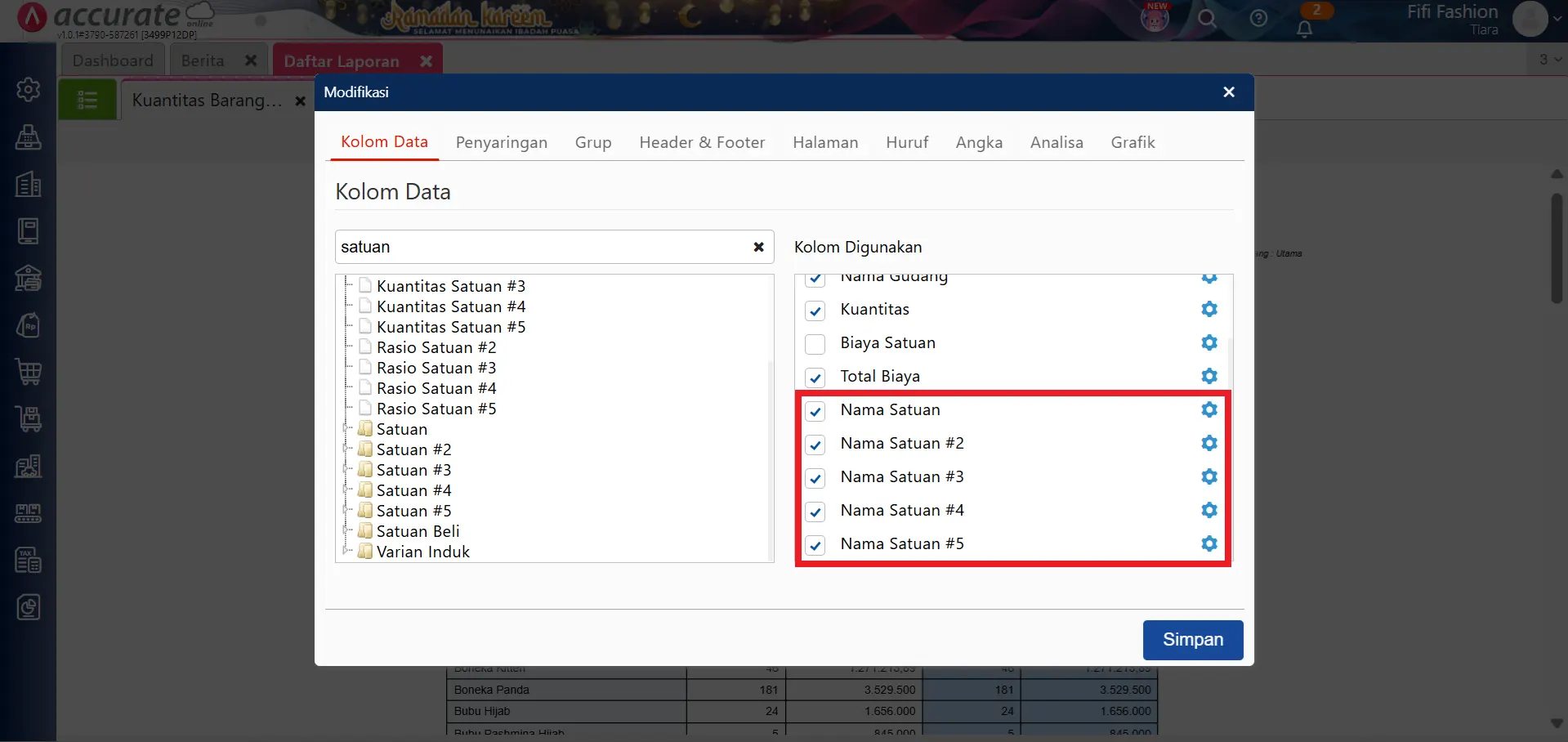
Task: Open notifications bell icon
Action: (1305, 29)
